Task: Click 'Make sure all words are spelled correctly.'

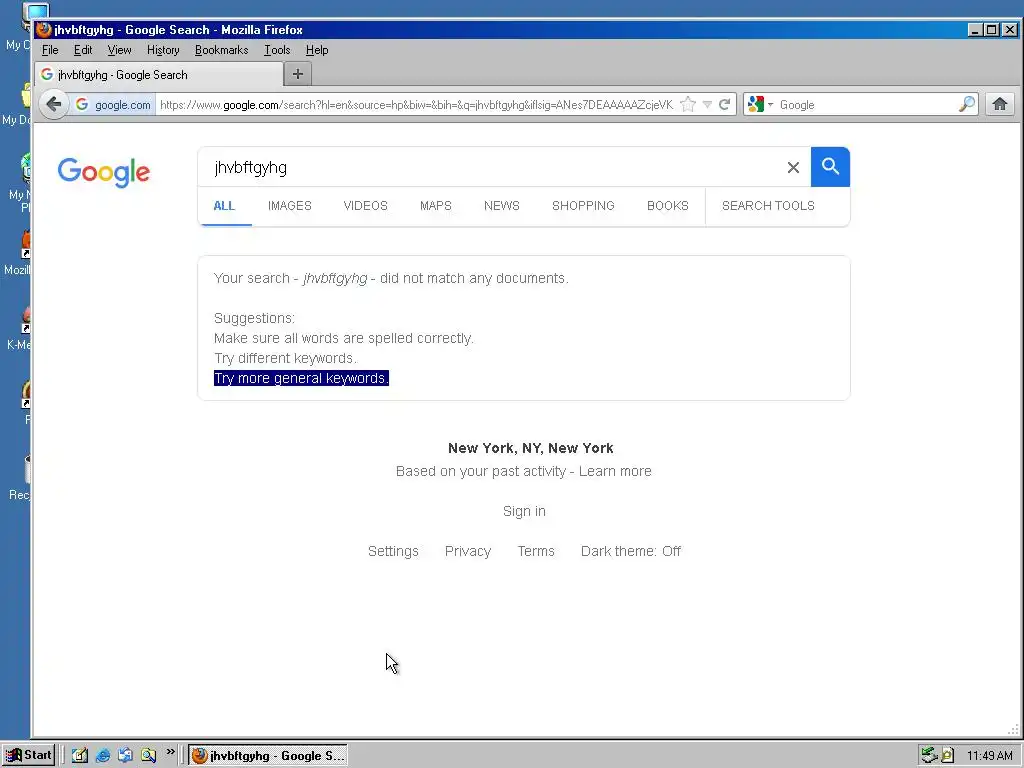Action: 344,338
